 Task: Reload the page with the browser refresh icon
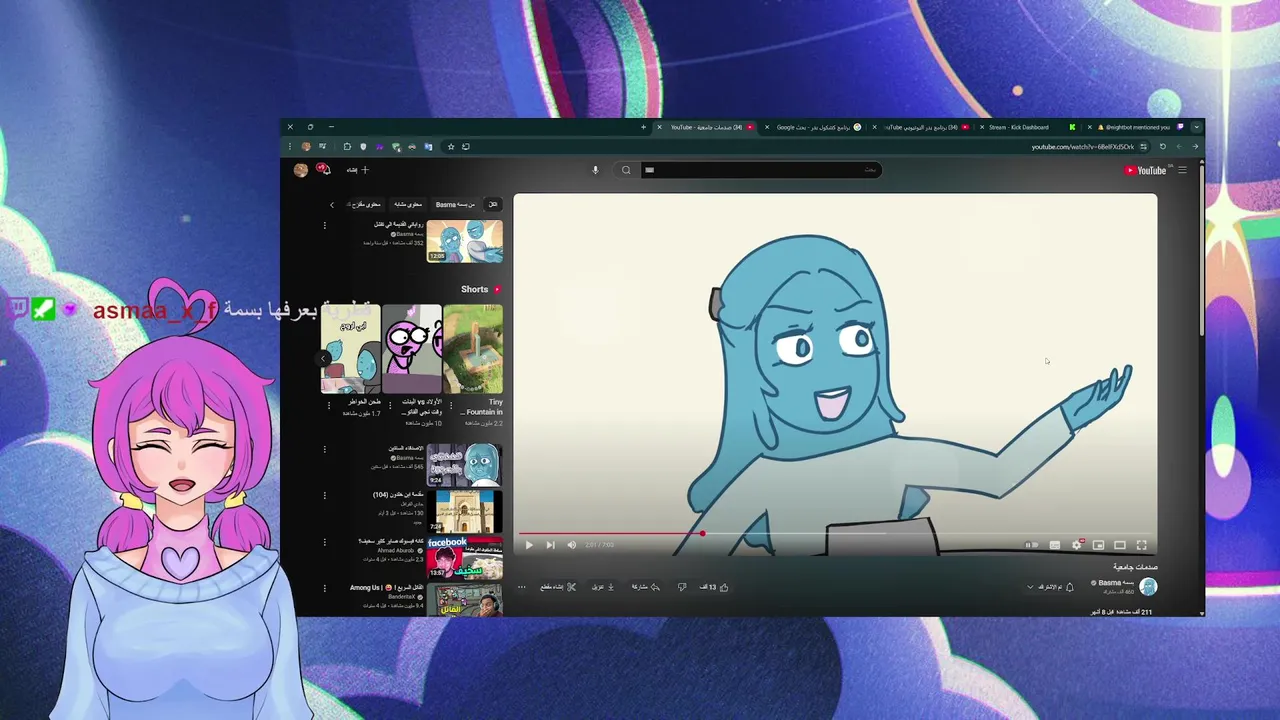1162,146
